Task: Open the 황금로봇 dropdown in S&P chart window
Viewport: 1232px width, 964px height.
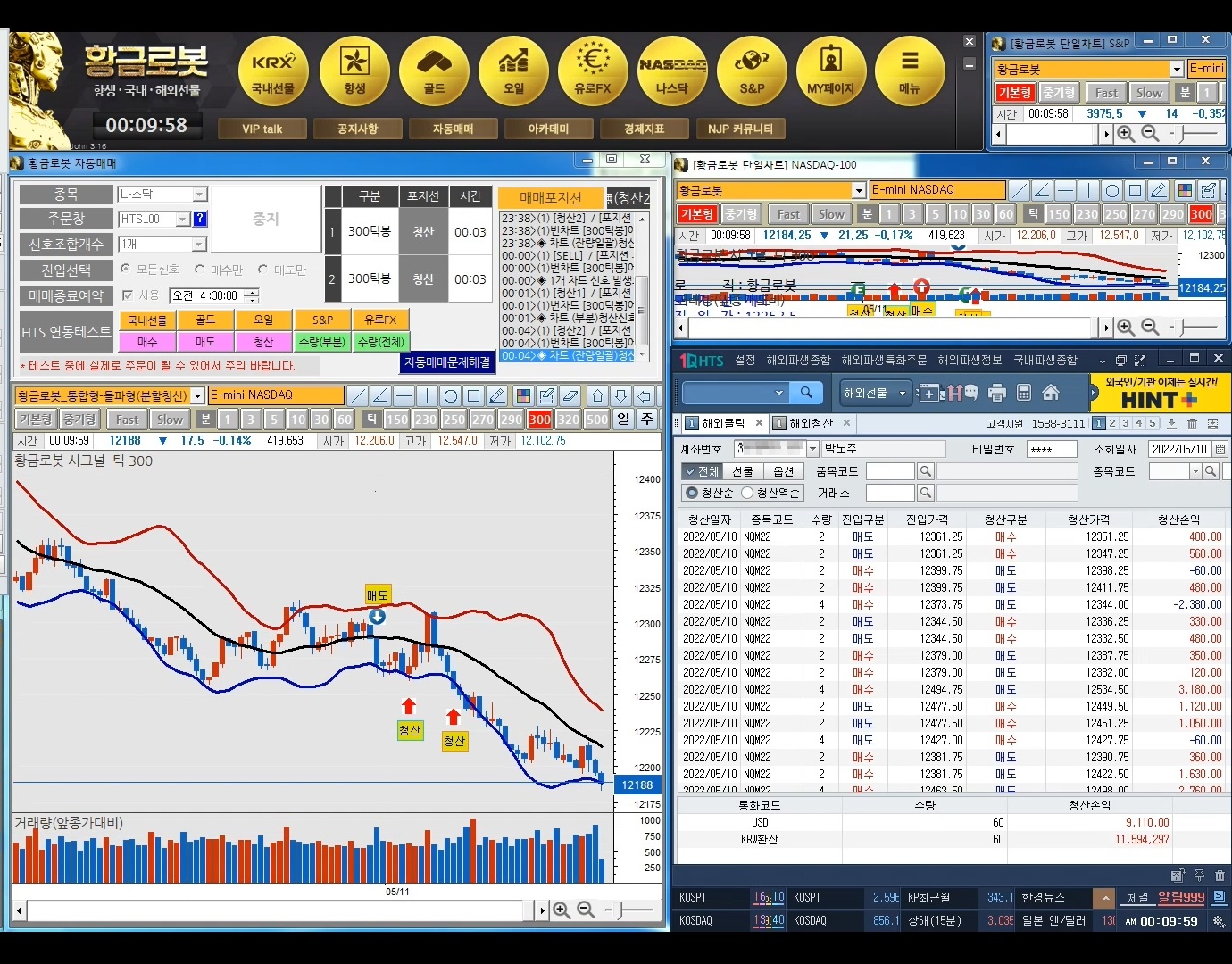Action: [x=1177, y=69]
